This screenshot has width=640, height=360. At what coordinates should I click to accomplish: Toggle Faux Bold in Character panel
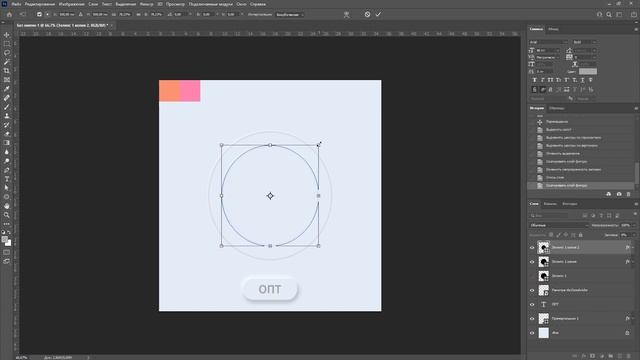tap(534, 80)
